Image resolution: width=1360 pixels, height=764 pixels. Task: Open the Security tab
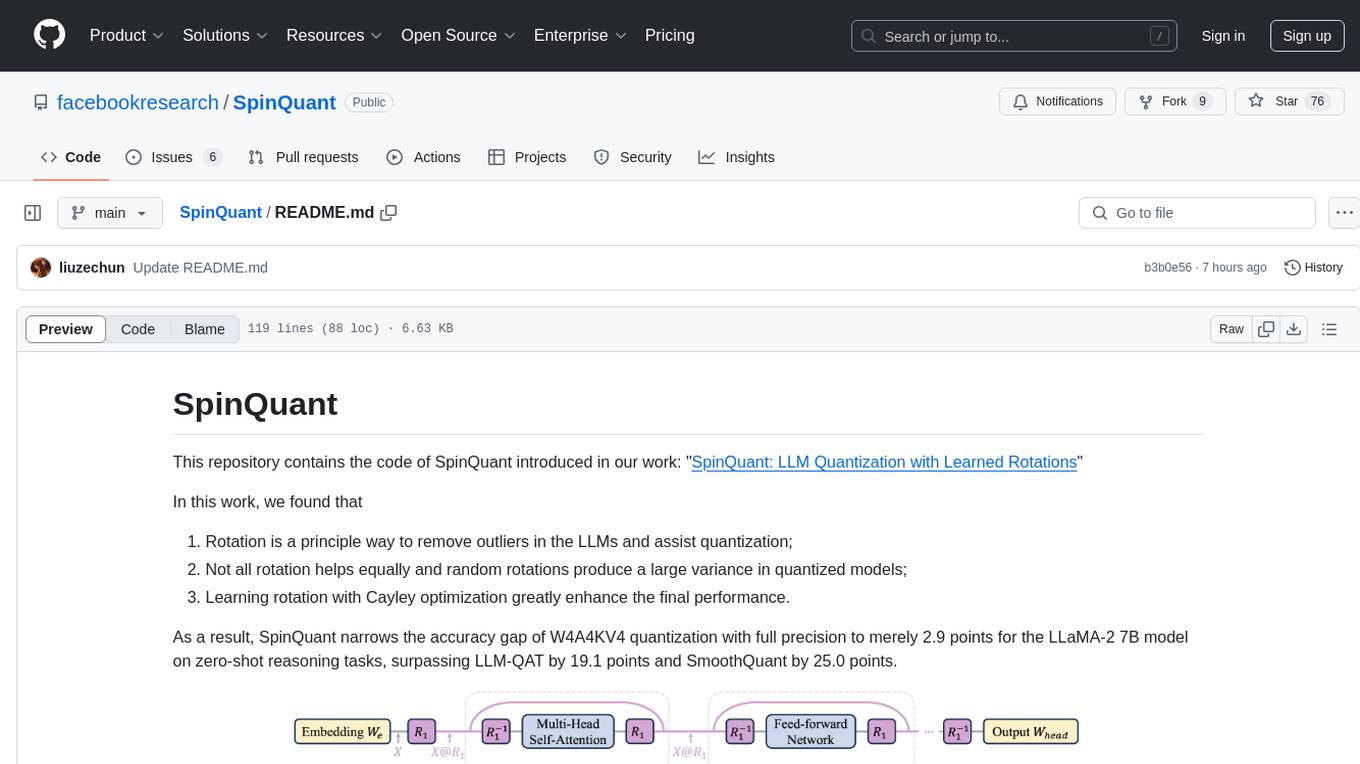(632, 157)
